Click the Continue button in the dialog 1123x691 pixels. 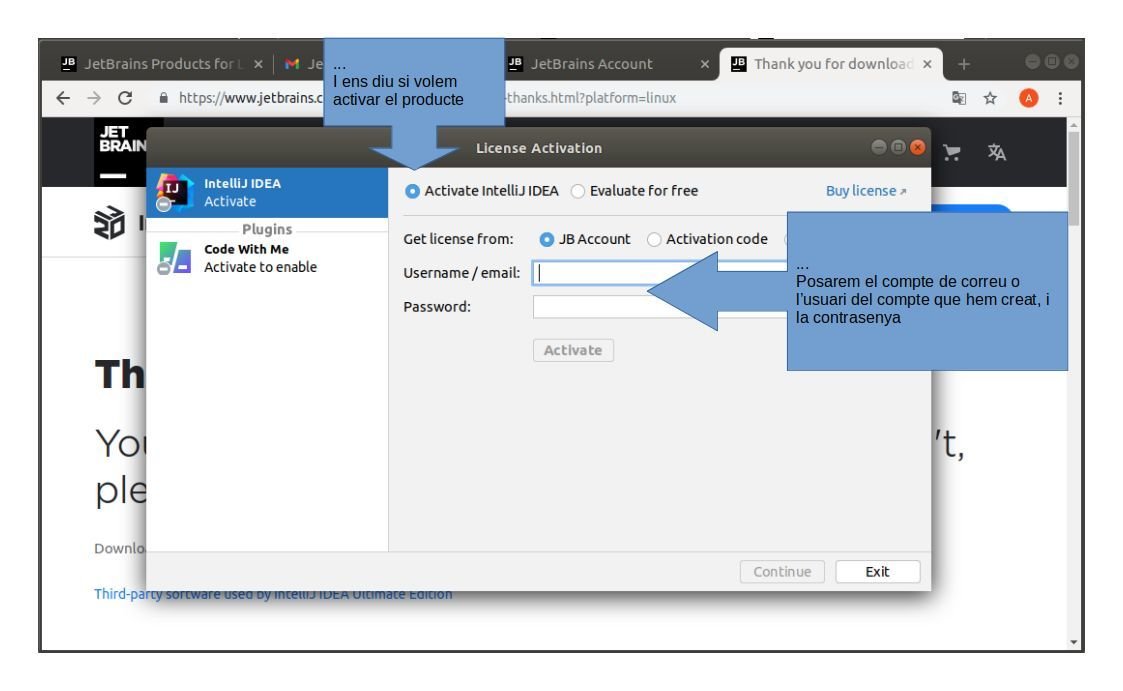(x=782, y=571)
